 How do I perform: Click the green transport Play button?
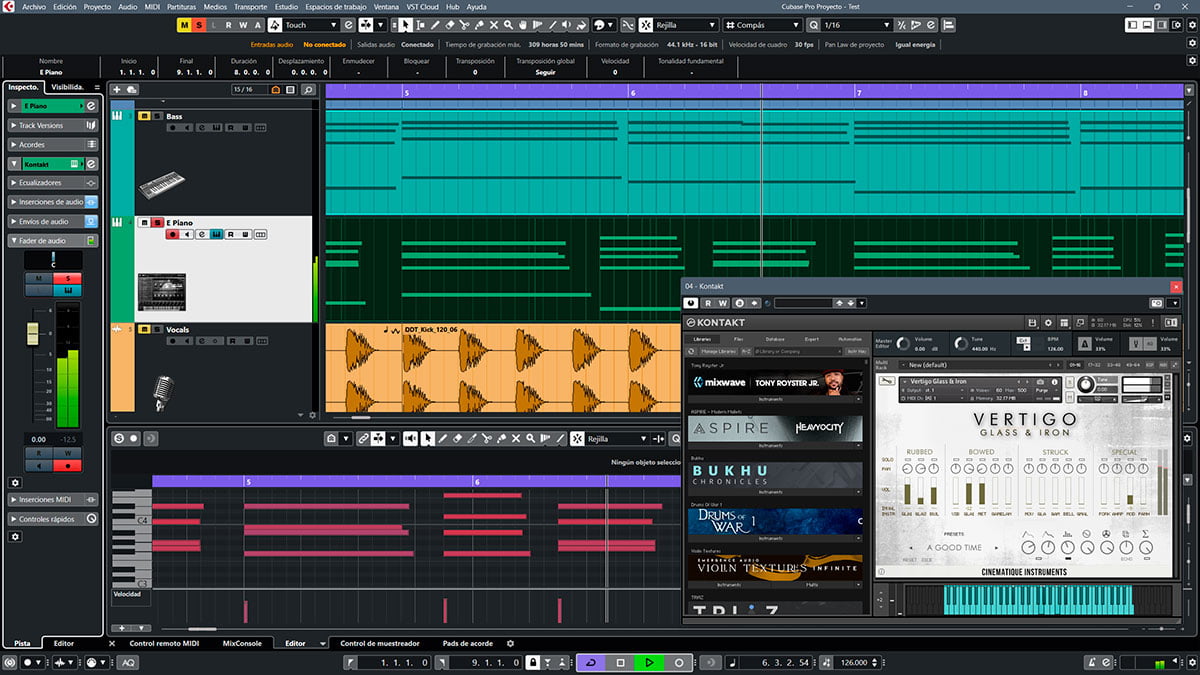pyautogui.click(x=649, y=662)
